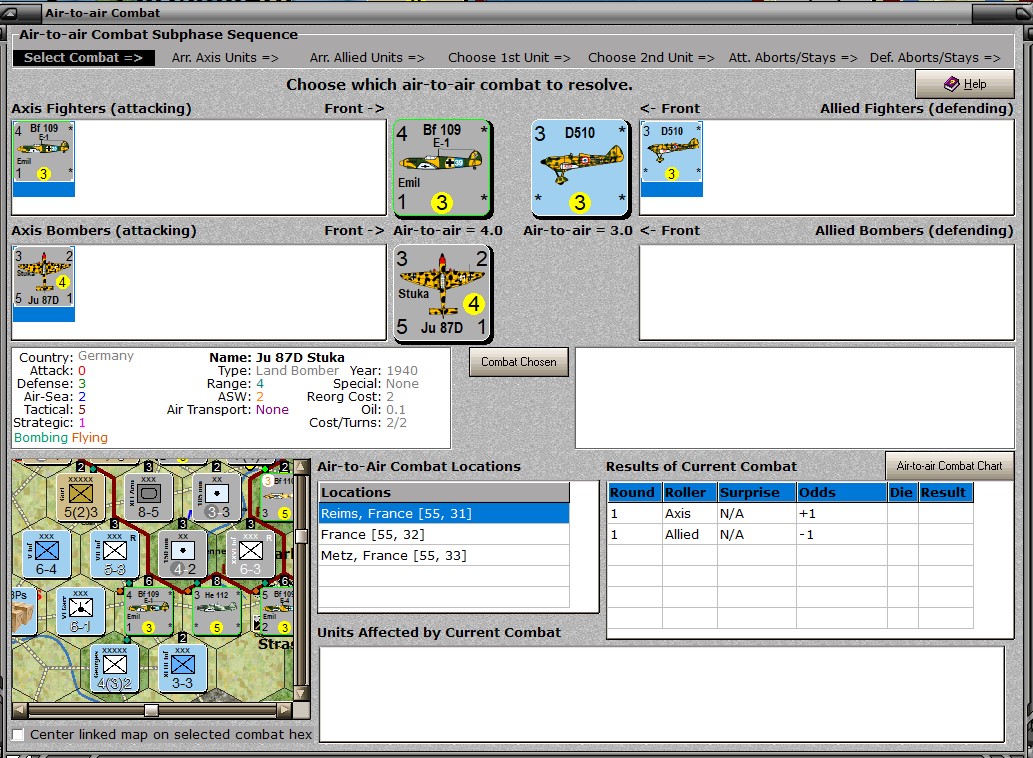1033x758 pixels.
Task: Select the Select Combat subphase step
Action: pyautogui.click(x=84, y=58)
